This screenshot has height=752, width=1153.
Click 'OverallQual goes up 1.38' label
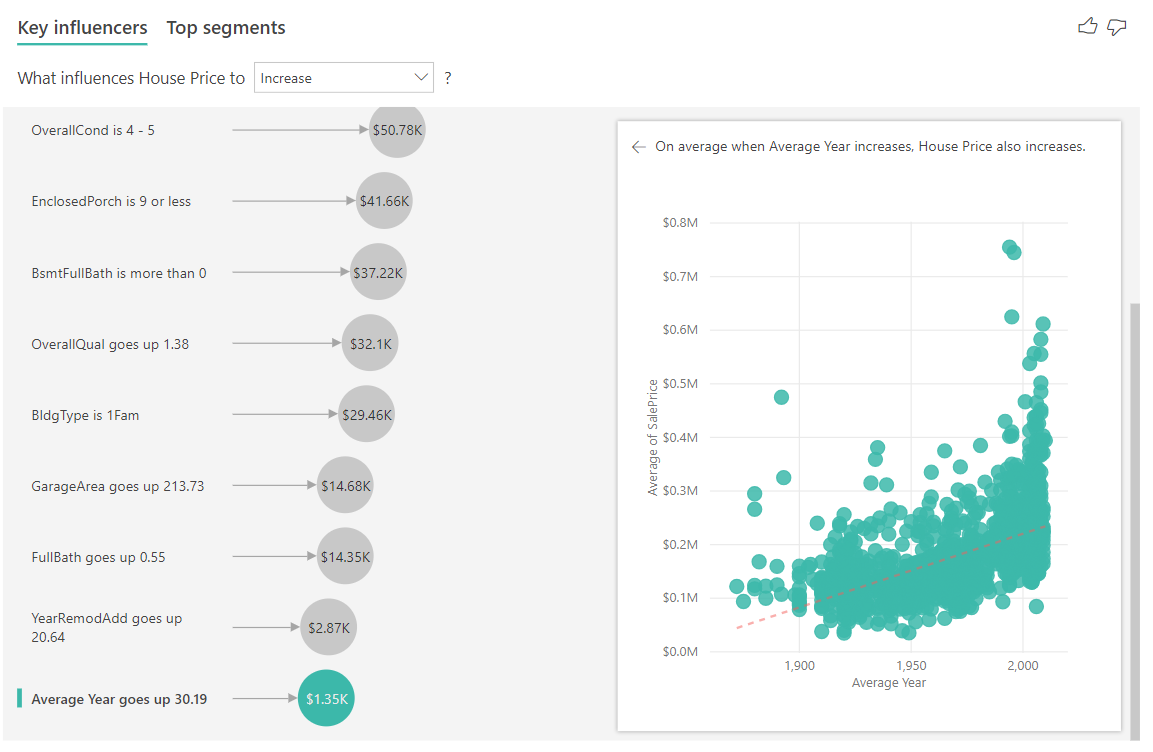pyautogui.click(x=110, y=344)
